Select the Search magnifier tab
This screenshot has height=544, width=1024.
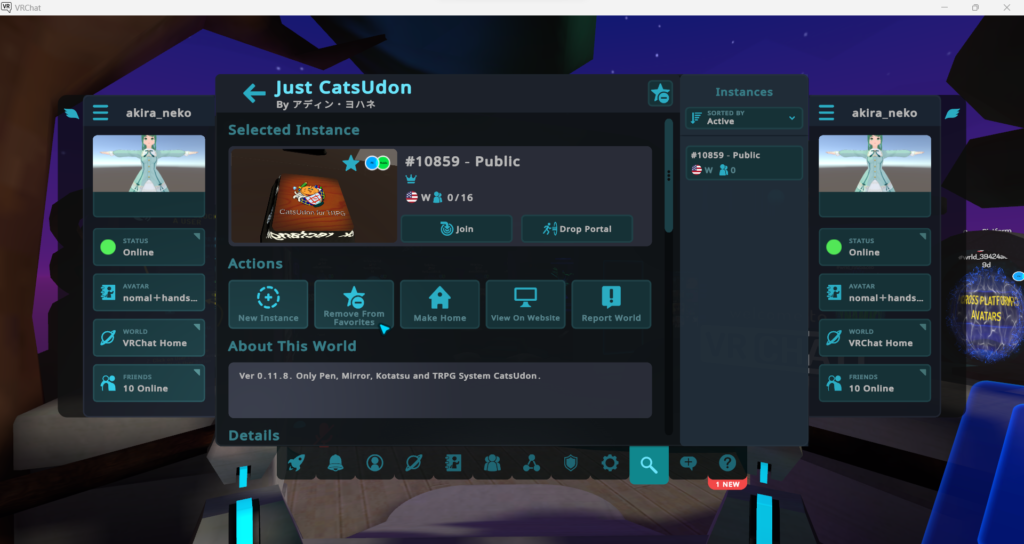(x=649, y=464)
